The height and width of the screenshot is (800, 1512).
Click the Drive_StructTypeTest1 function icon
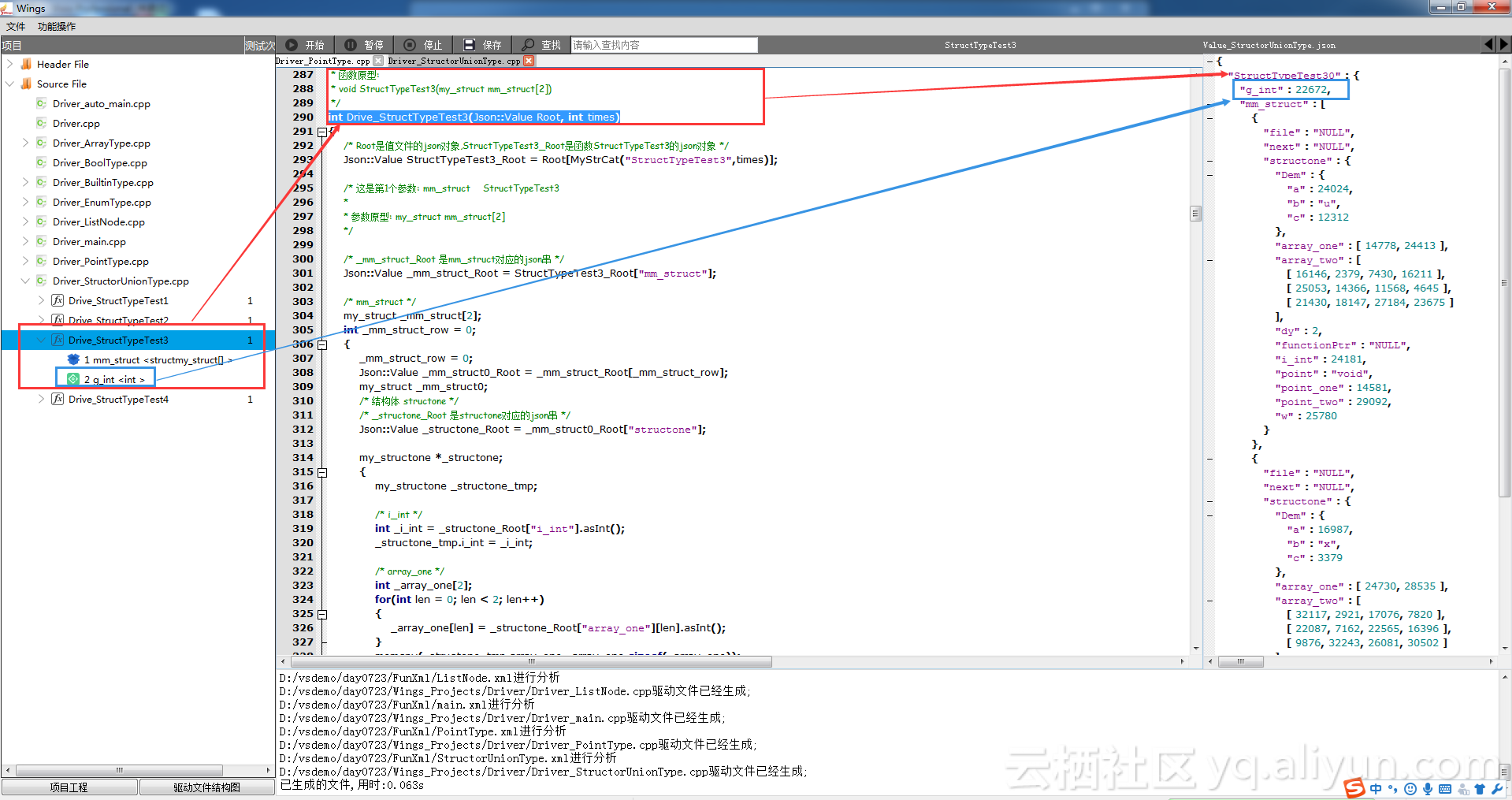(58, 300)
